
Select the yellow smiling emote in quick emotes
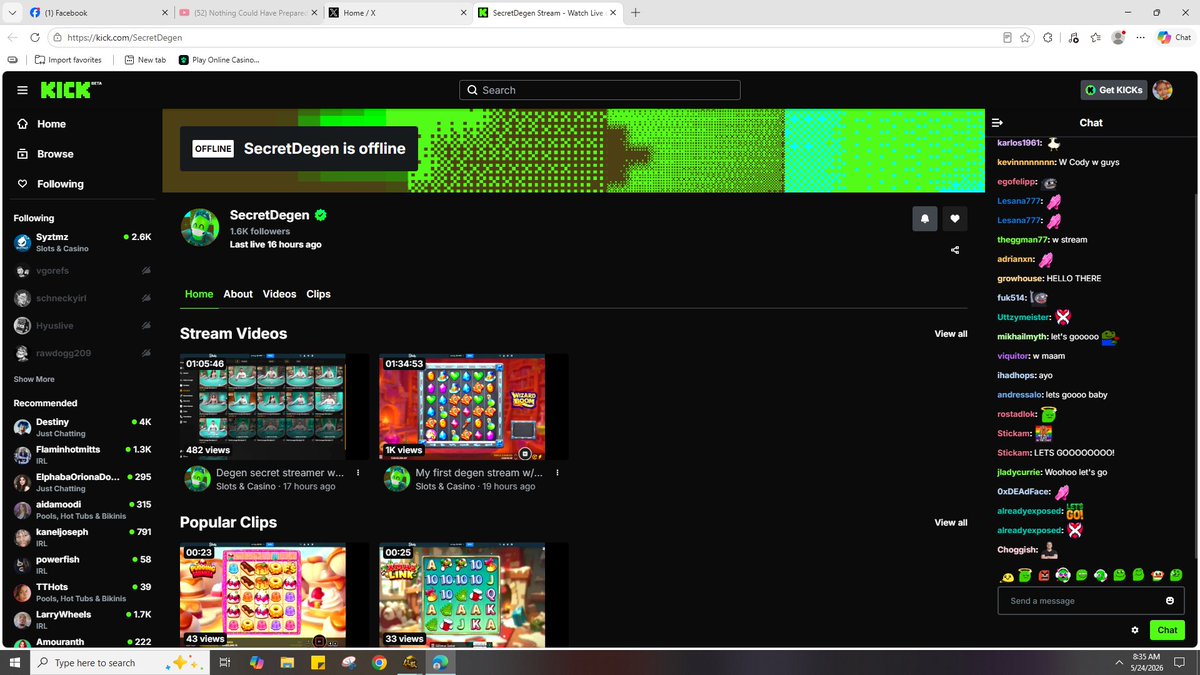1007,576
